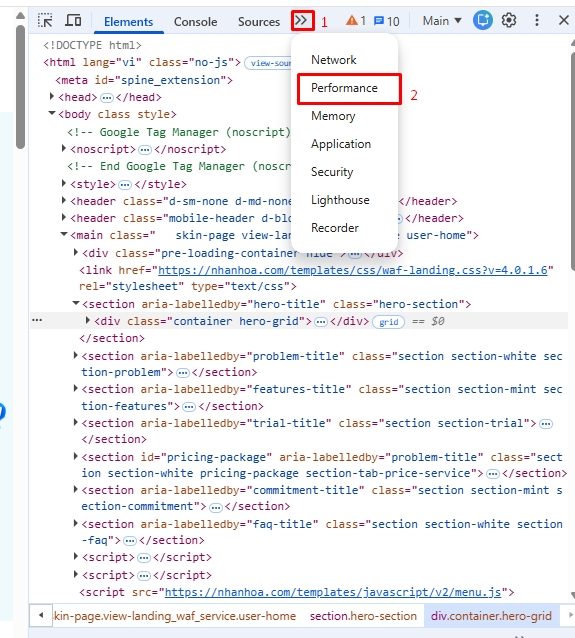This screenshot has height=638, width=575.
Task: Select Application from the overflow menu
Action: click(x=341, y=144)
